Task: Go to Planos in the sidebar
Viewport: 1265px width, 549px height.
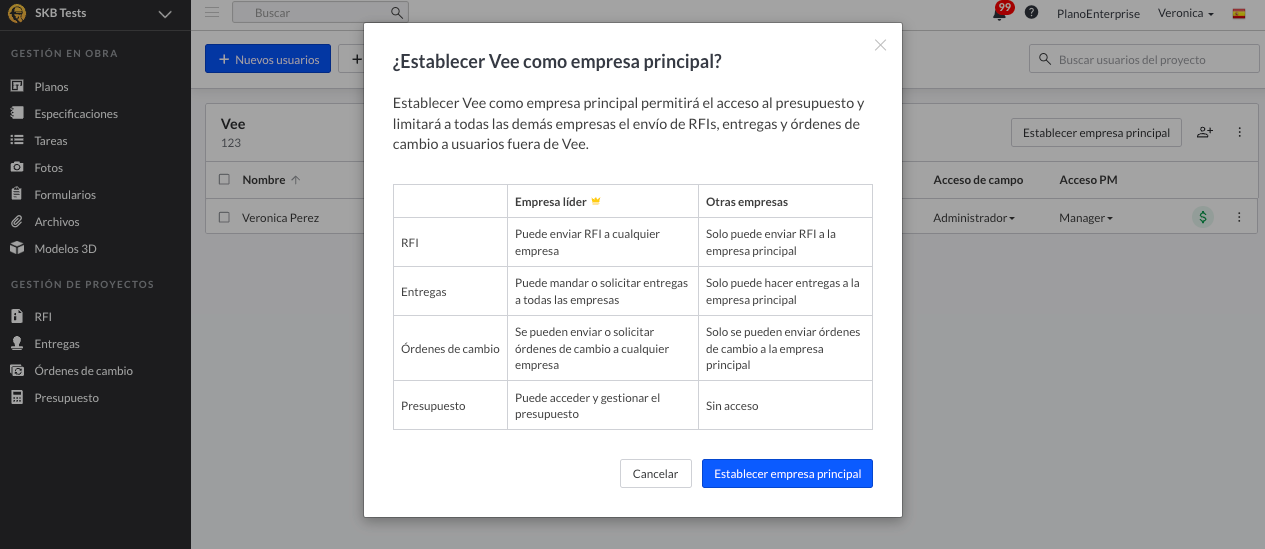Action: pyautogui.click(x=51, y=87)
